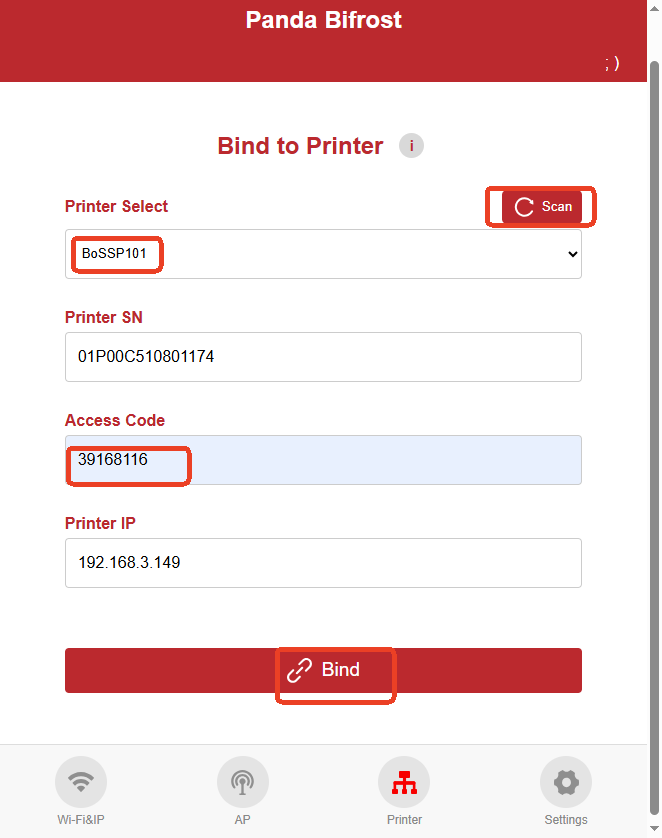Click the chain link icon on Bind

pyautogui.click(x=299, y=670)
